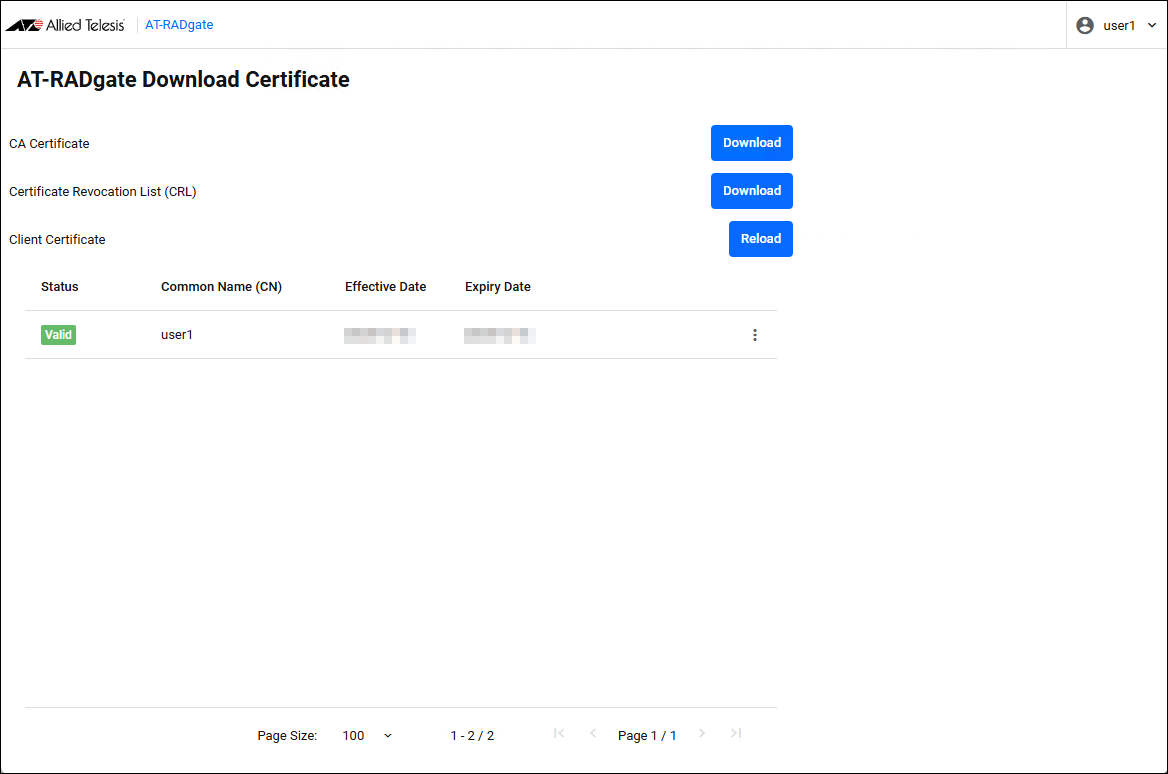Open the Page Size 100 dropdown
Image resolution: width=1168 pixels, height=774 pixels.
coord(366,735)
